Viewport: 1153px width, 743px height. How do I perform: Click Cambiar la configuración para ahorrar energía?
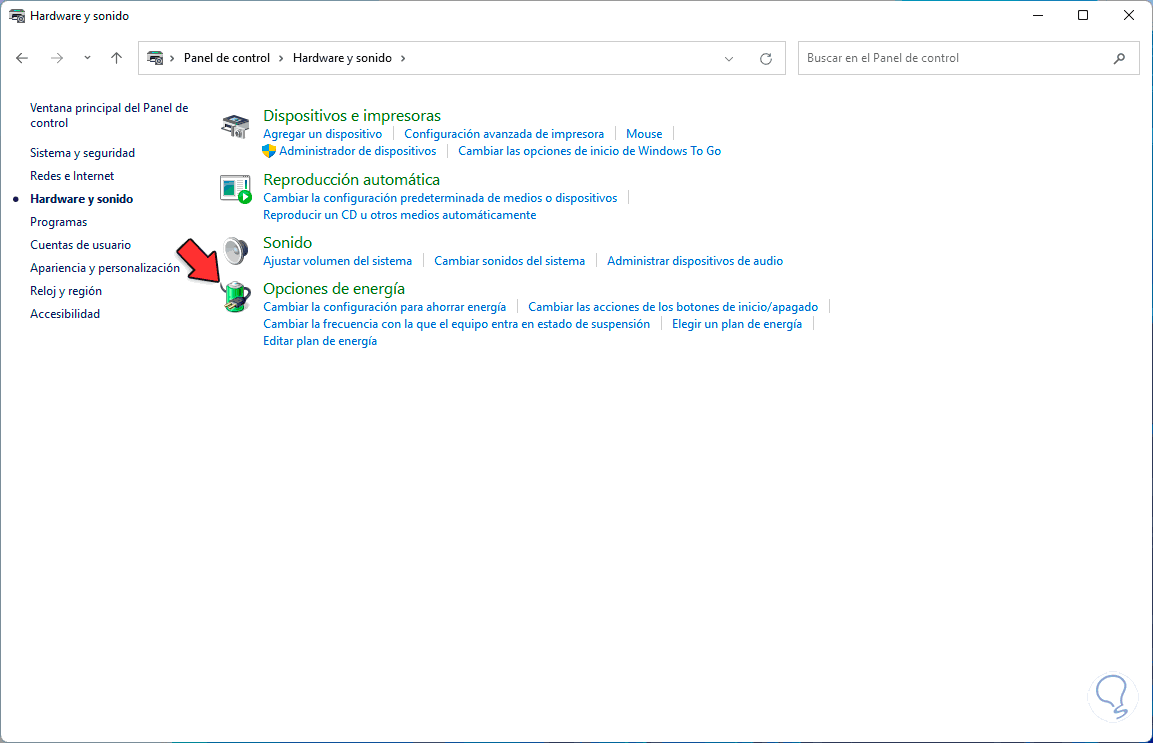click(385, 307)
